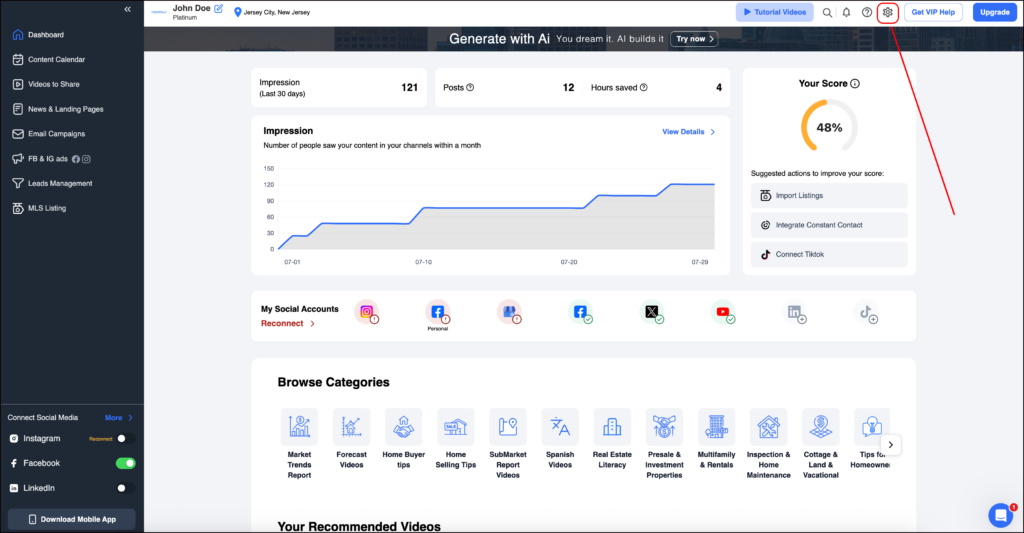Collapse the left sidebar with chevrons

point(127,9)
